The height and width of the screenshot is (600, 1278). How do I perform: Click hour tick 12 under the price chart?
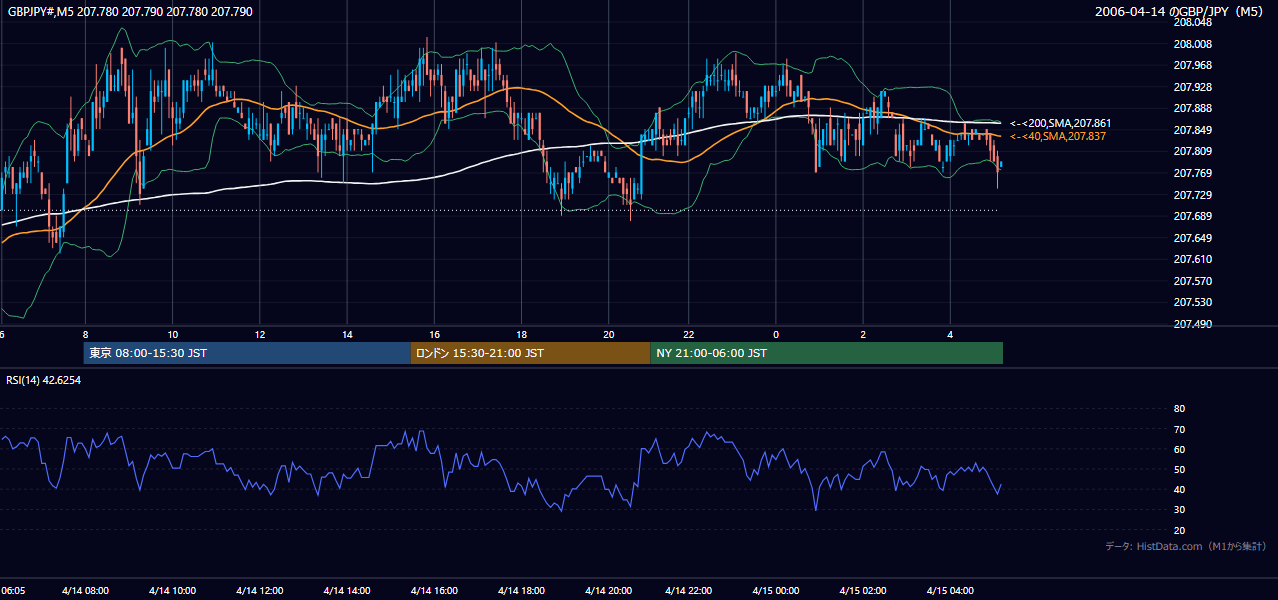tap(260, 334)
